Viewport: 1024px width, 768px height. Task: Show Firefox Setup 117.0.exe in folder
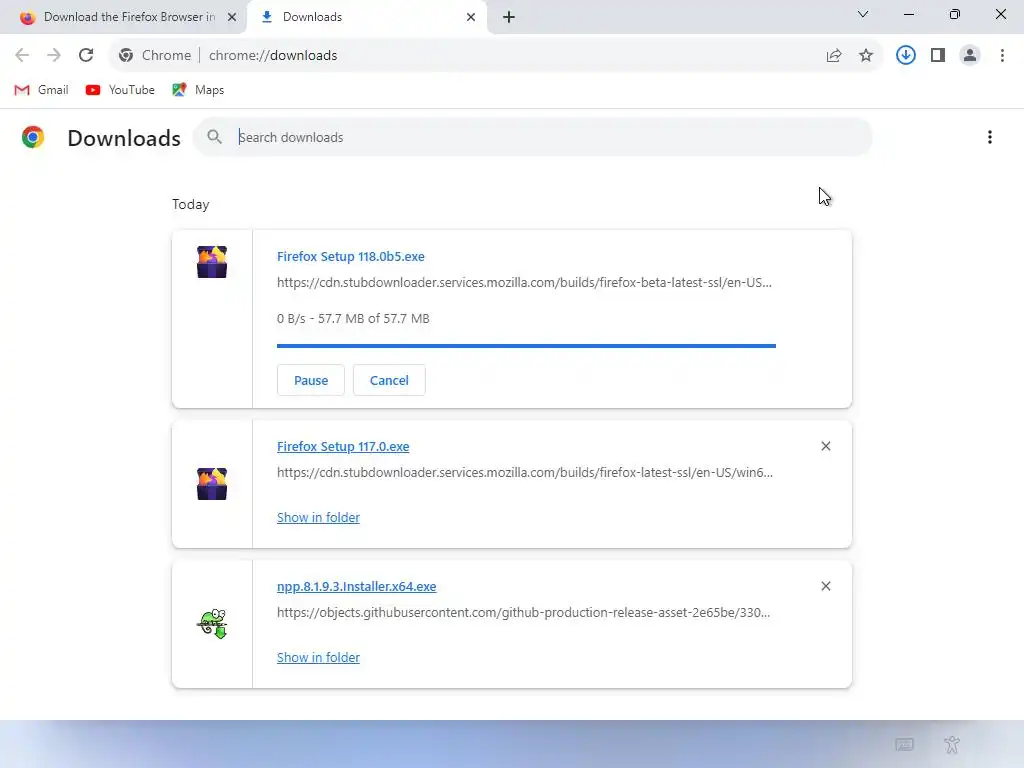tap(318, 517)
